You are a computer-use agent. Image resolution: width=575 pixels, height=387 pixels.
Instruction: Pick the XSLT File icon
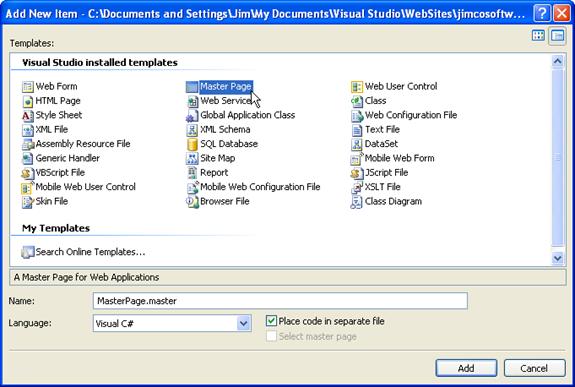(x=357, y=187)
